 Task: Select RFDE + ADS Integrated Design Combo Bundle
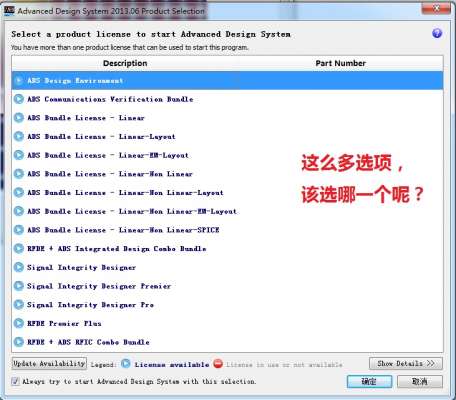coord(227,248)
